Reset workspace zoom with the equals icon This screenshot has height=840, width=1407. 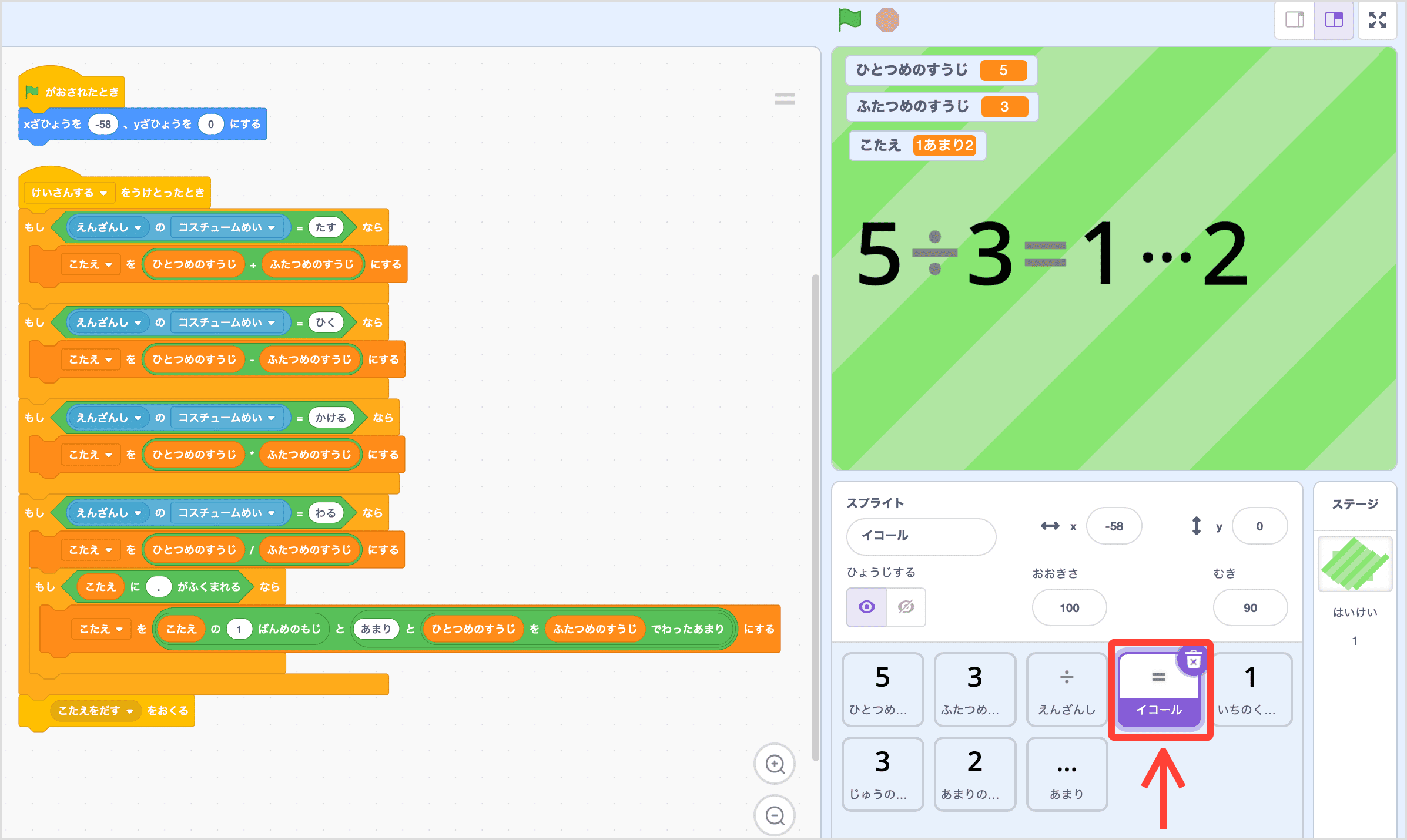(785, 99)
